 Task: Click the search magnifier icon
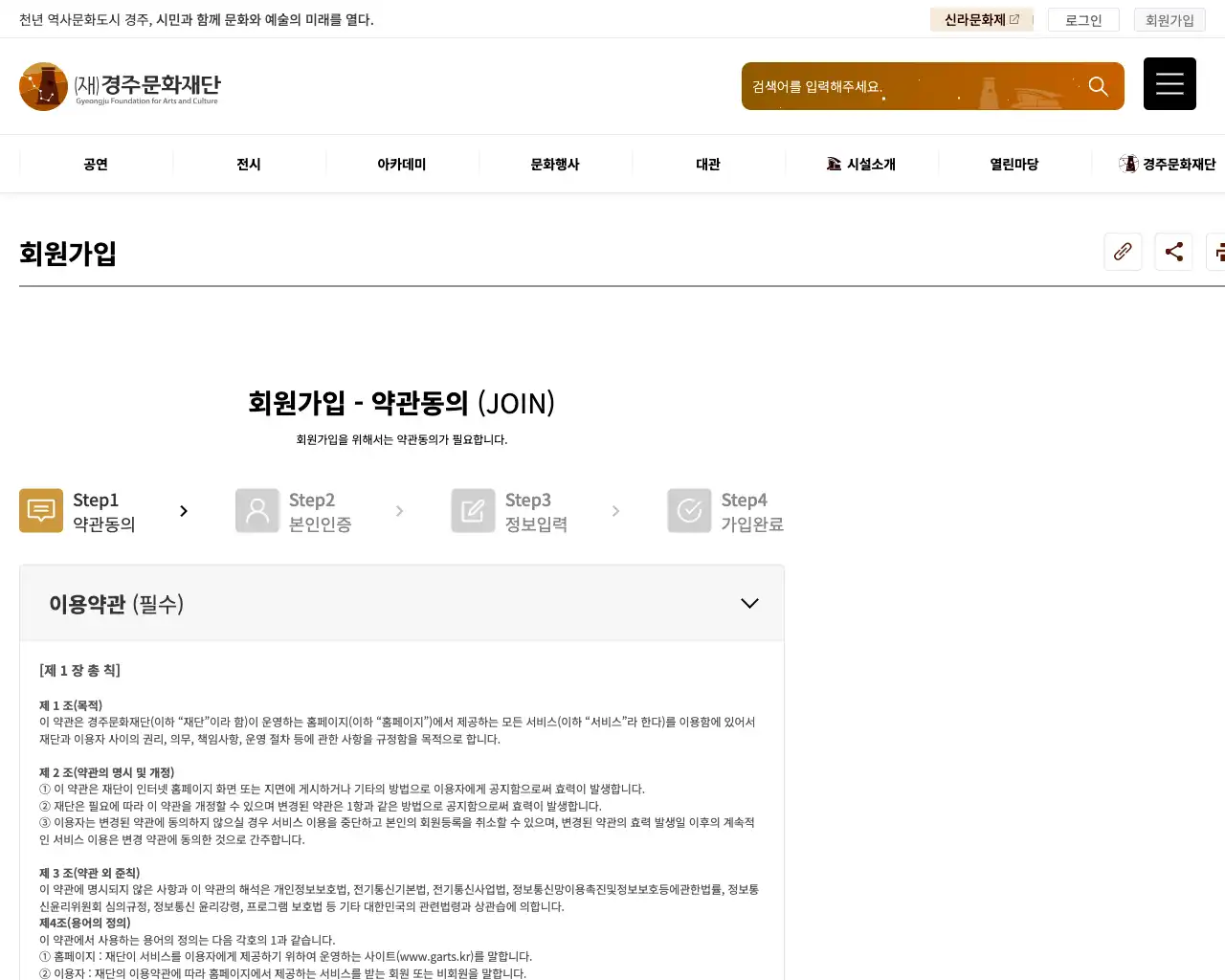pyautogui.click(x=1098, y=85)
